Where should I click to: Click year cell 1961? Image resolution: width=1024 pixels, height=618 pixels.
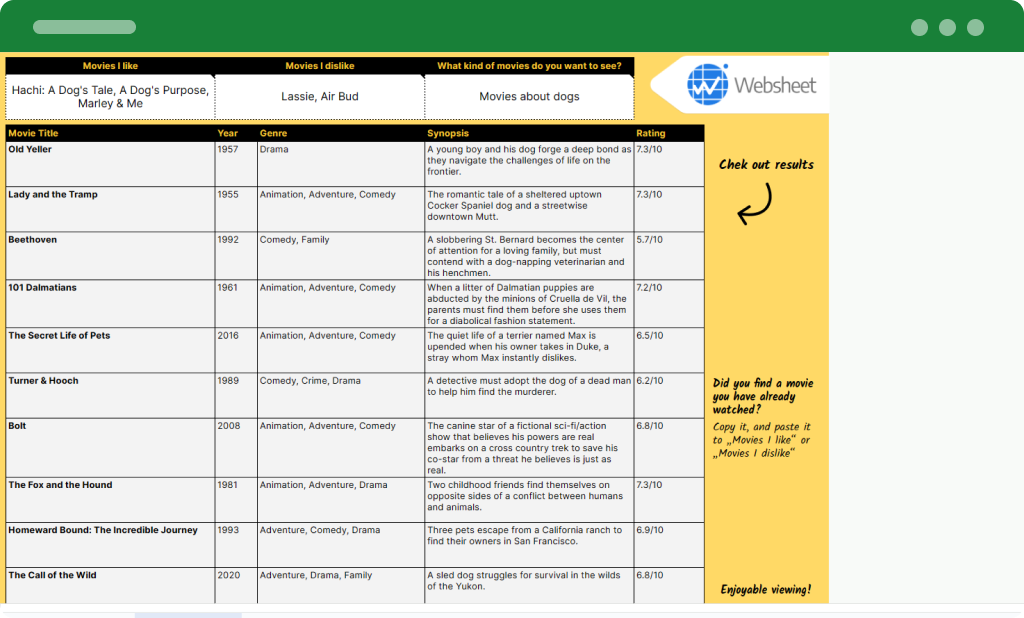tap(236, 304)
